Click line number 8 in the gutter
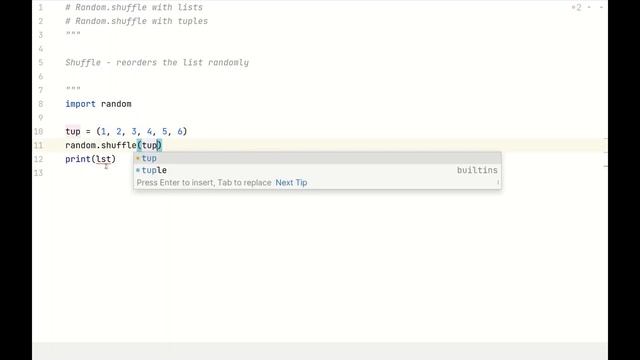 tap(40, 104)
